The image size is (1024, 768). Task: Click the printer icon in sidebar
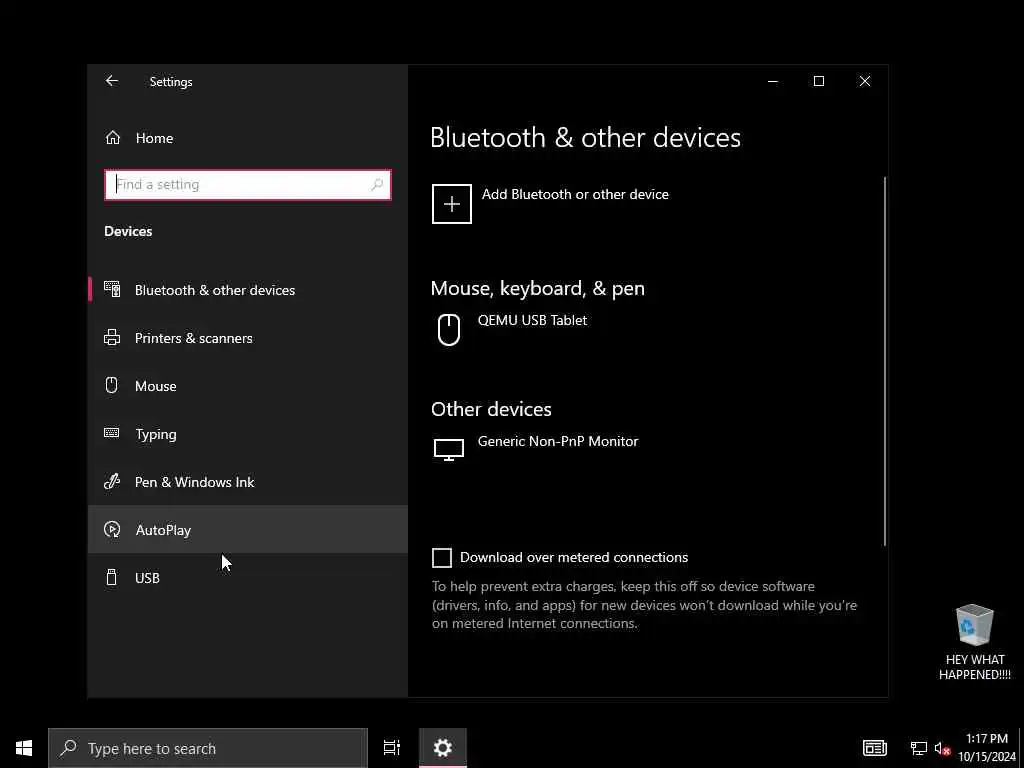pyautogui.click(x=112, y=338)
